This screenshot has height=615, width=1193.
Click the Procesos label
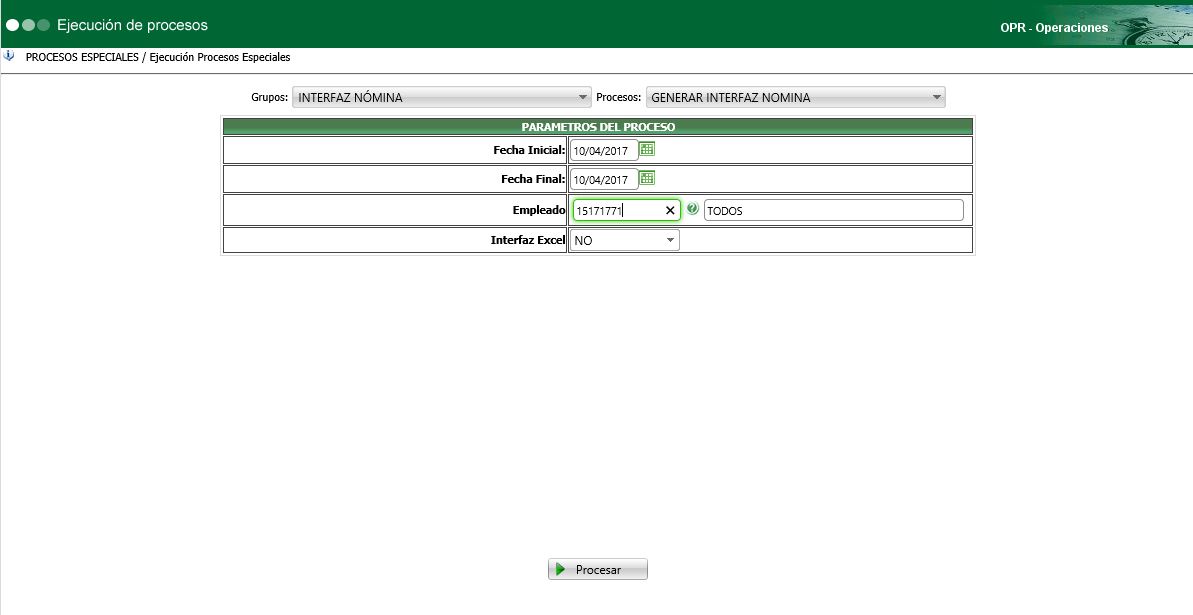pos(619,97)
